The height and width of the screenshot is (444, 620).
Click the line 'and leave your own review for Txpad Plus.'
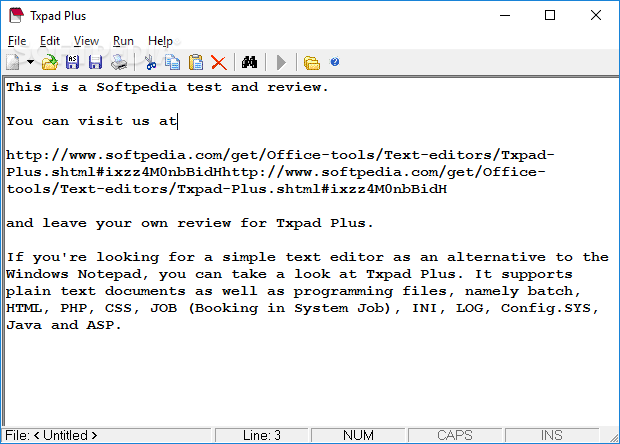[190, 223]
